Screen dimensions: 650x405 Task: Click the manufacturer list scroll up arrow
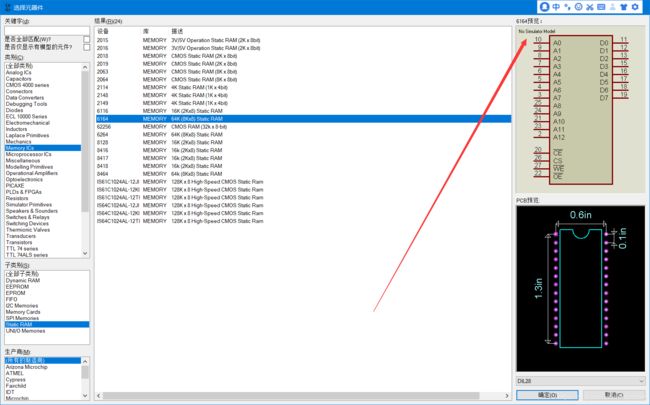[85, 361]
